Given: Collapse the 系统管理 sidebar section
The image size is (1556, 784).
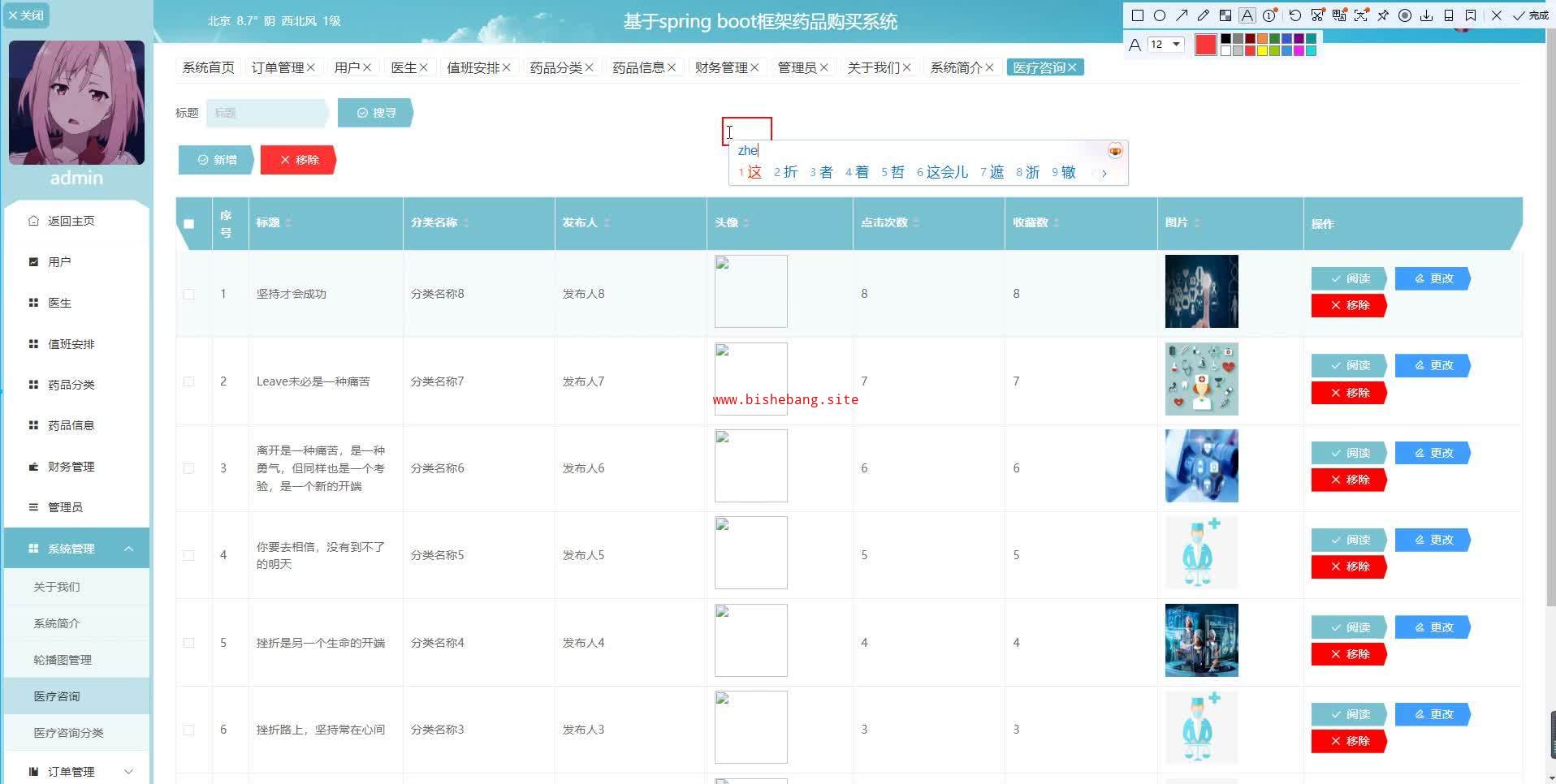Looking at the screenshot, I should (x=128, y=549).
